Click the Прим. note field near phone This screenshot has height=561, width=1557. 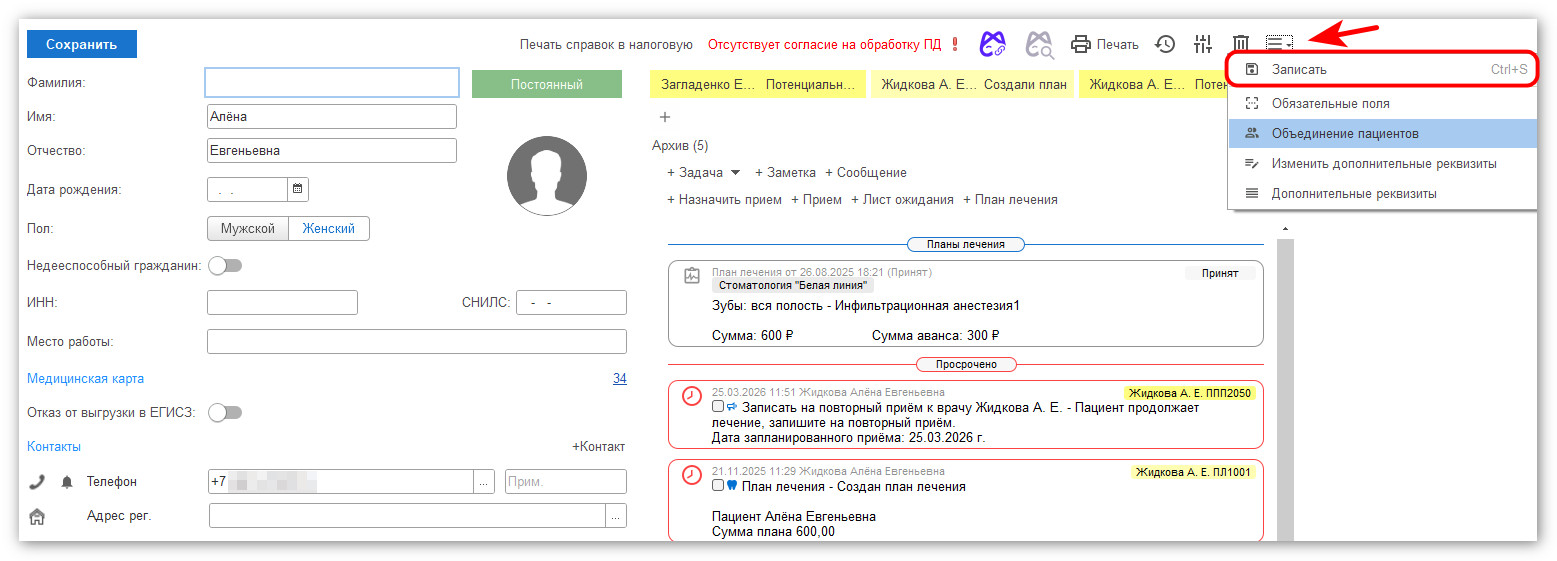click(566, 482)
